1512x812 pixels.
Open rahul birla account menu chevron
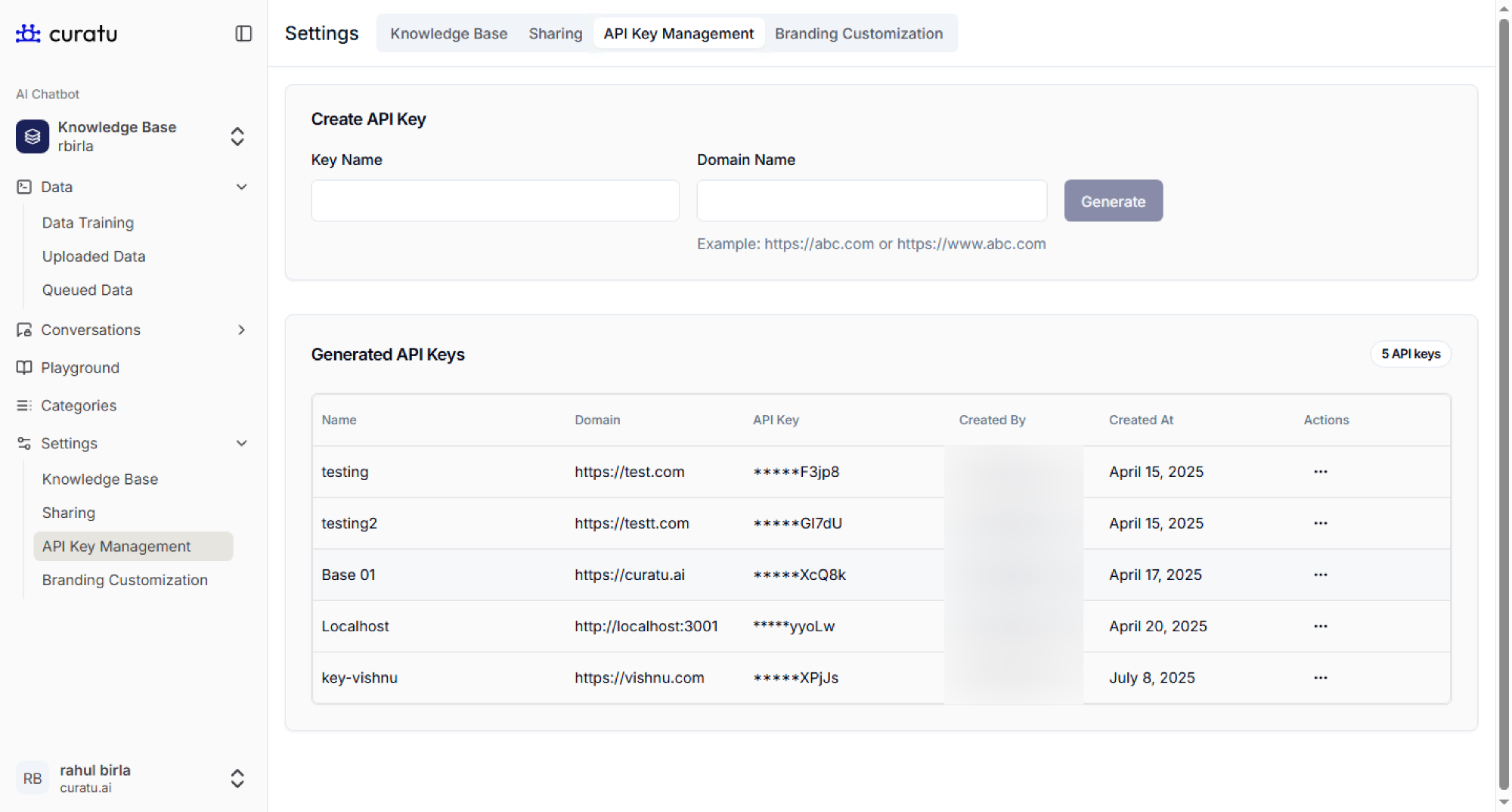point(237,778)
